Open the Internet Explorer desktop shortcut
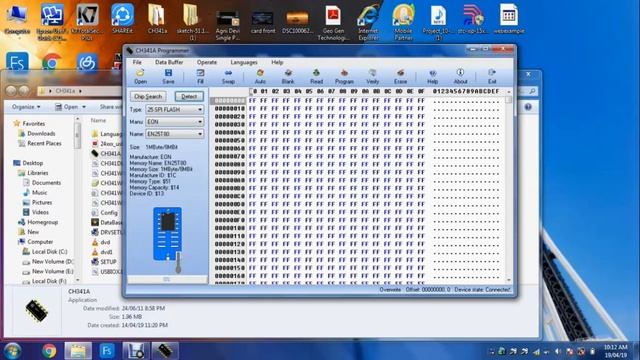Viewport: 640px width, 360px height. [368, 22]
